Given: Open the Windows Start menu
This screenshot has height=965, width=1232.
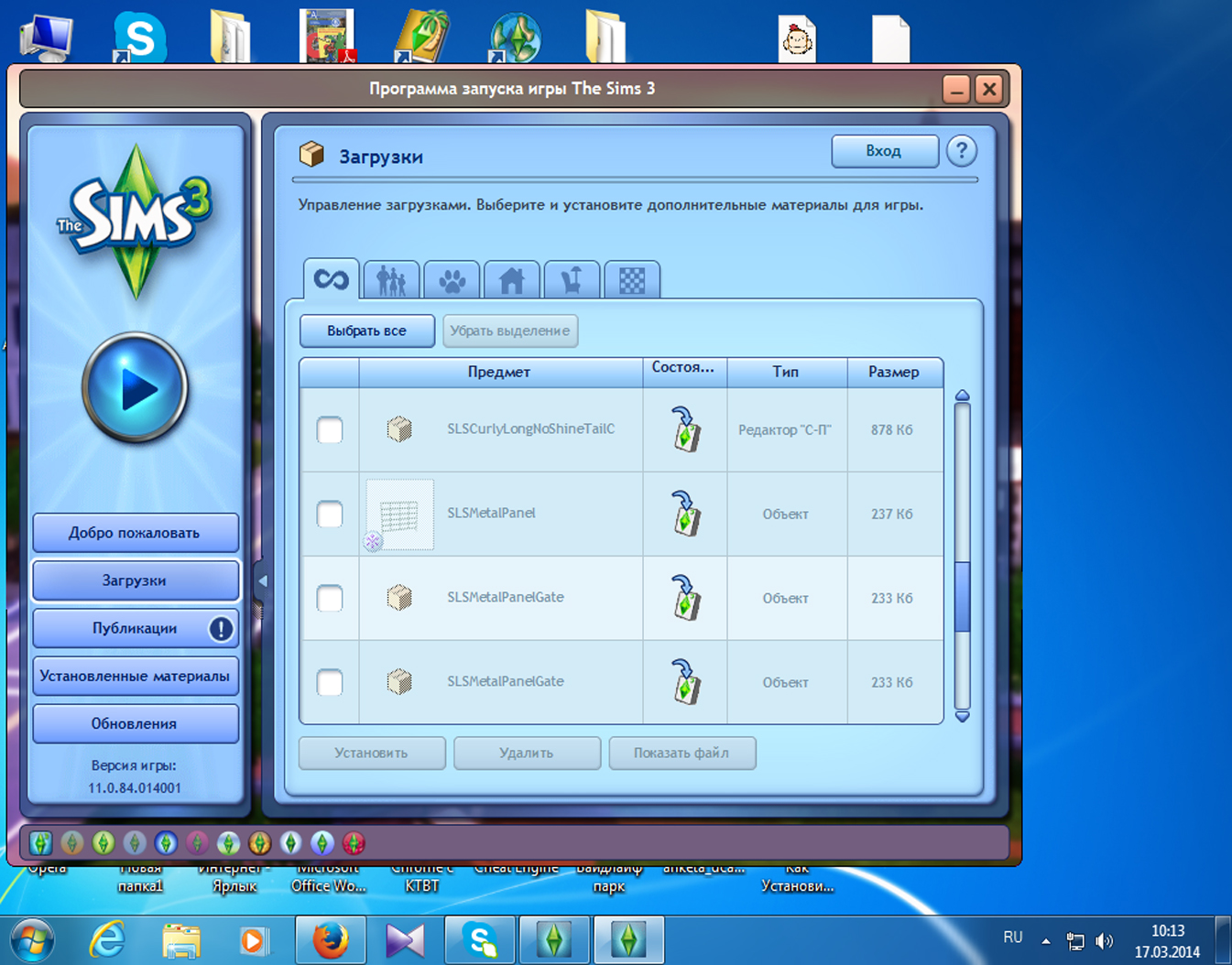Looking at the screenshot, I should pos(33,939).
